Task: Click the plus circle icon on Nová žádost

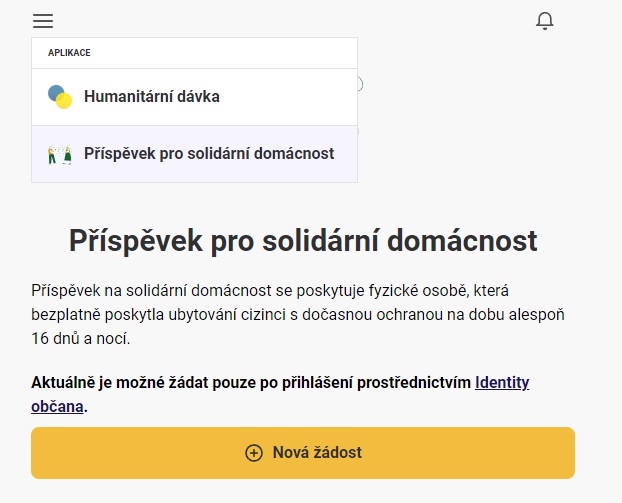Action: (x=254, y=453)
